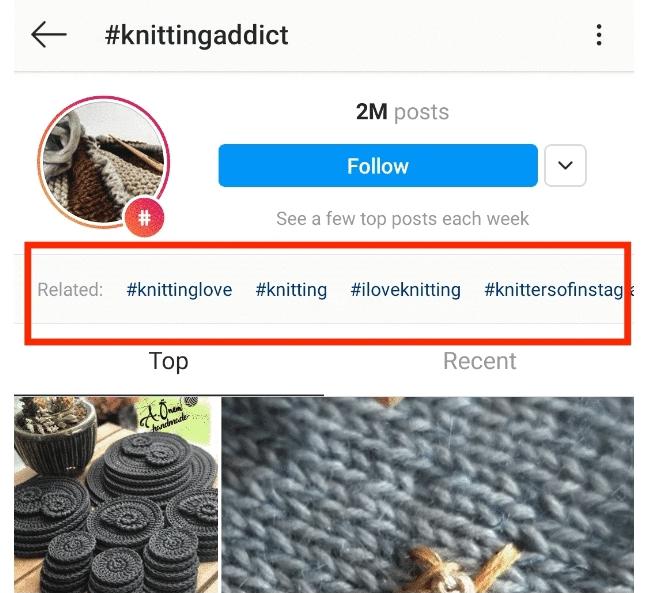654x593 pixels.
Task: Expand the dropdown arrow beside Follow
Action: coord(565,166)
